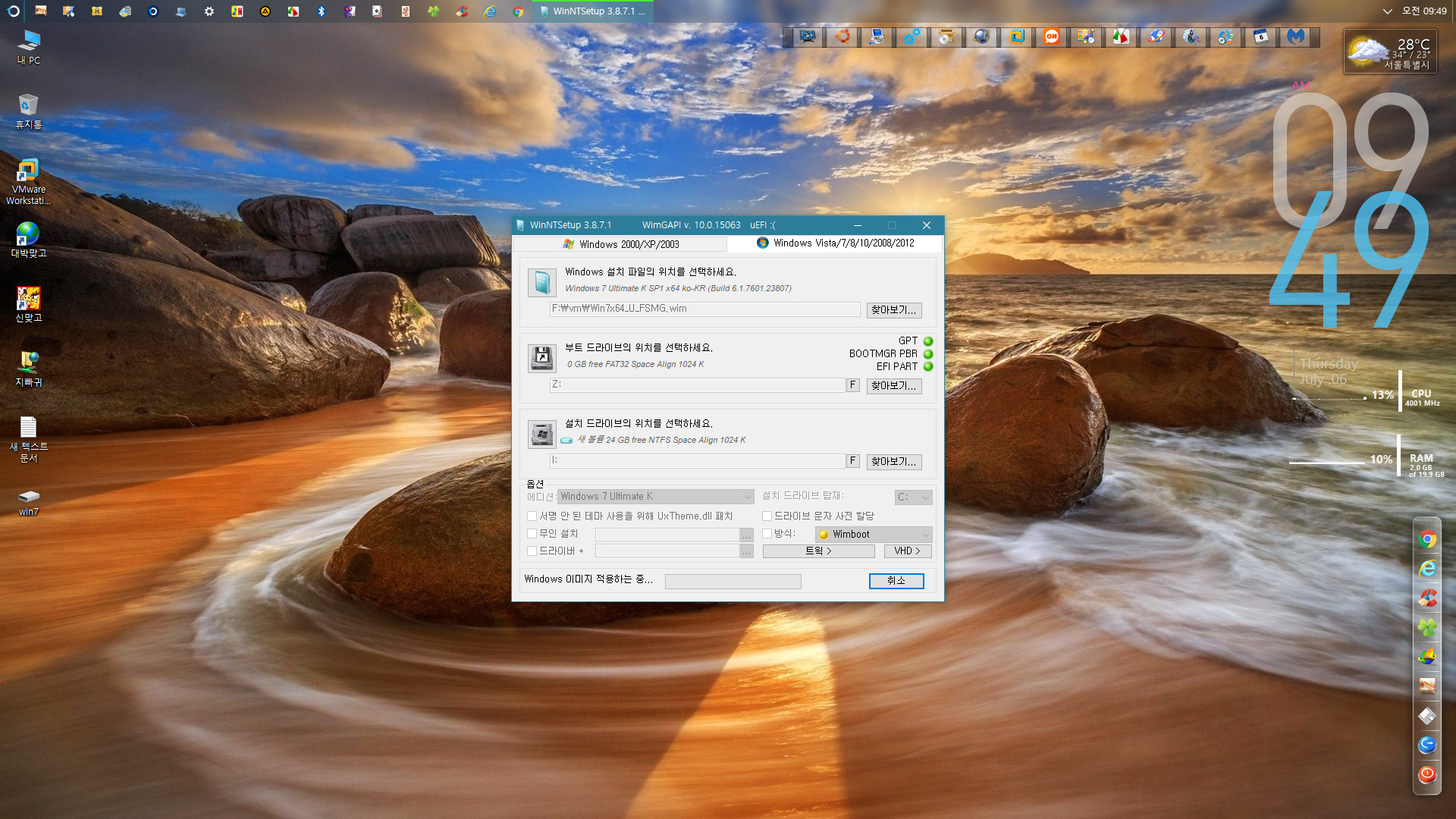Open the 신맞고 desktop shortcut
Viewport: 1456px width, 819px height.
(29, 304)
